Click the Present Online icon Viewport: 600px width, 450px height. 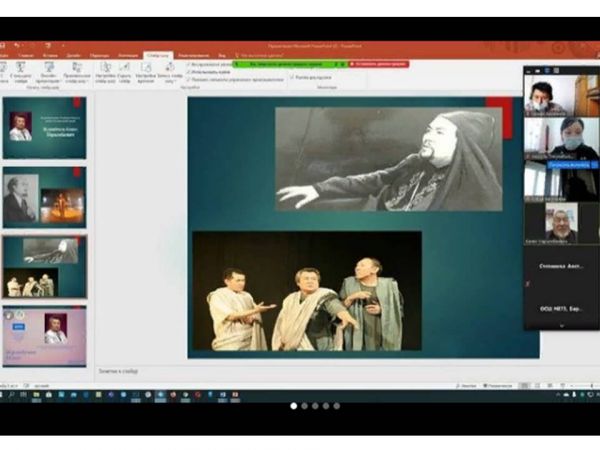[x=50, y=68]
